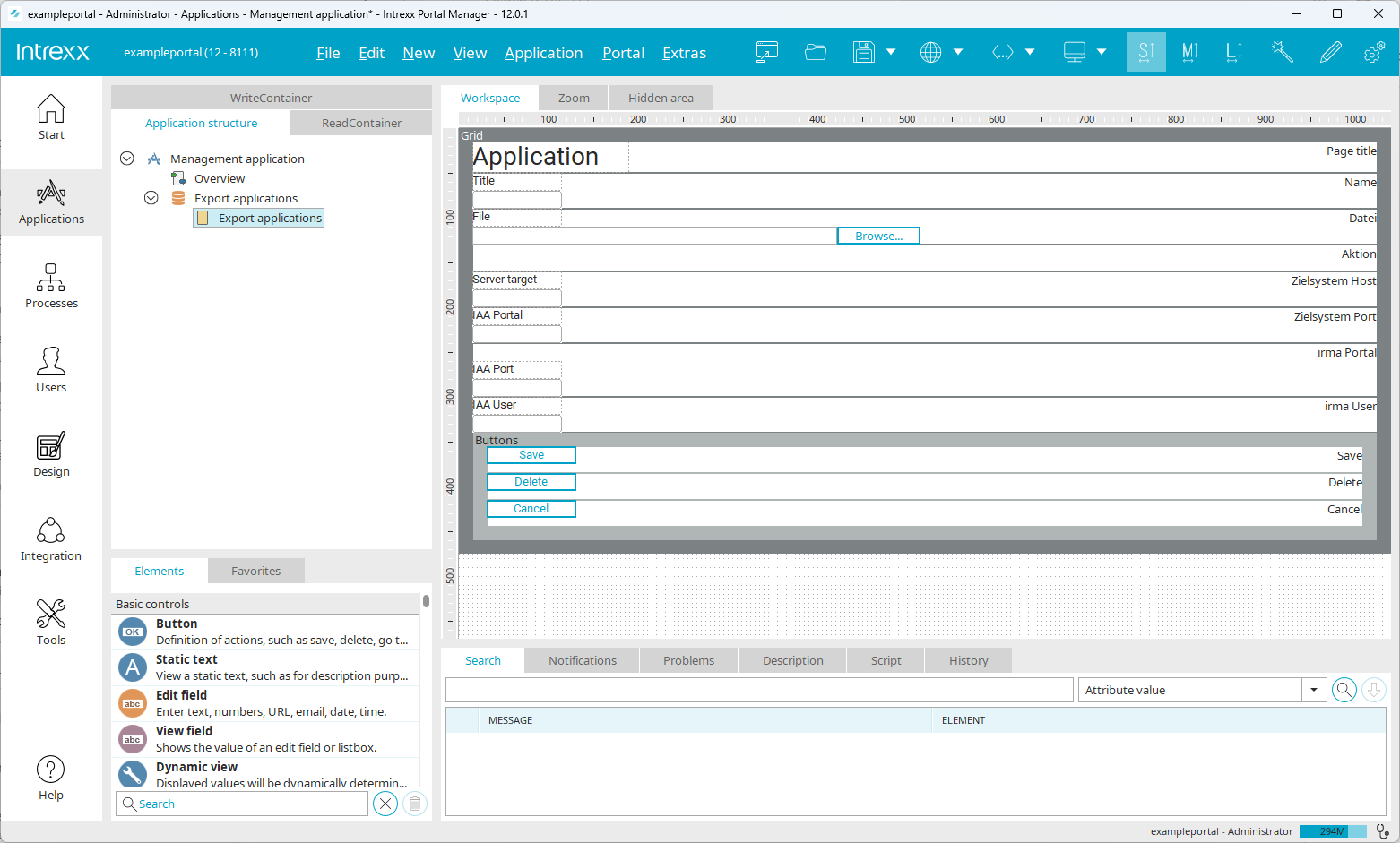Viewport: 1400px width, 843px height.
Task: Click the magnifier button next to Attribute value
Action: coord(1344,690)
